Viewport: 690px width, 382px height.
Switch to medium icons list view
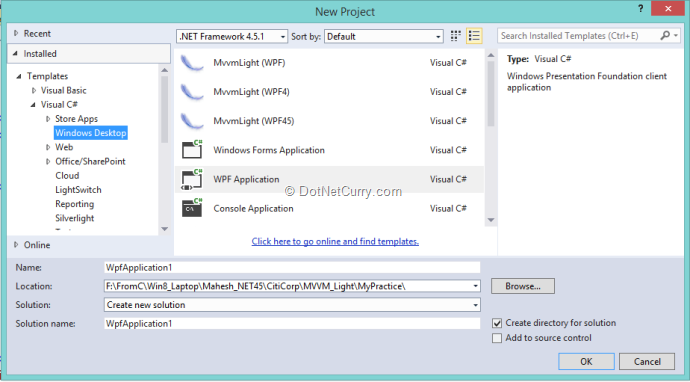(x=474, y=36)
